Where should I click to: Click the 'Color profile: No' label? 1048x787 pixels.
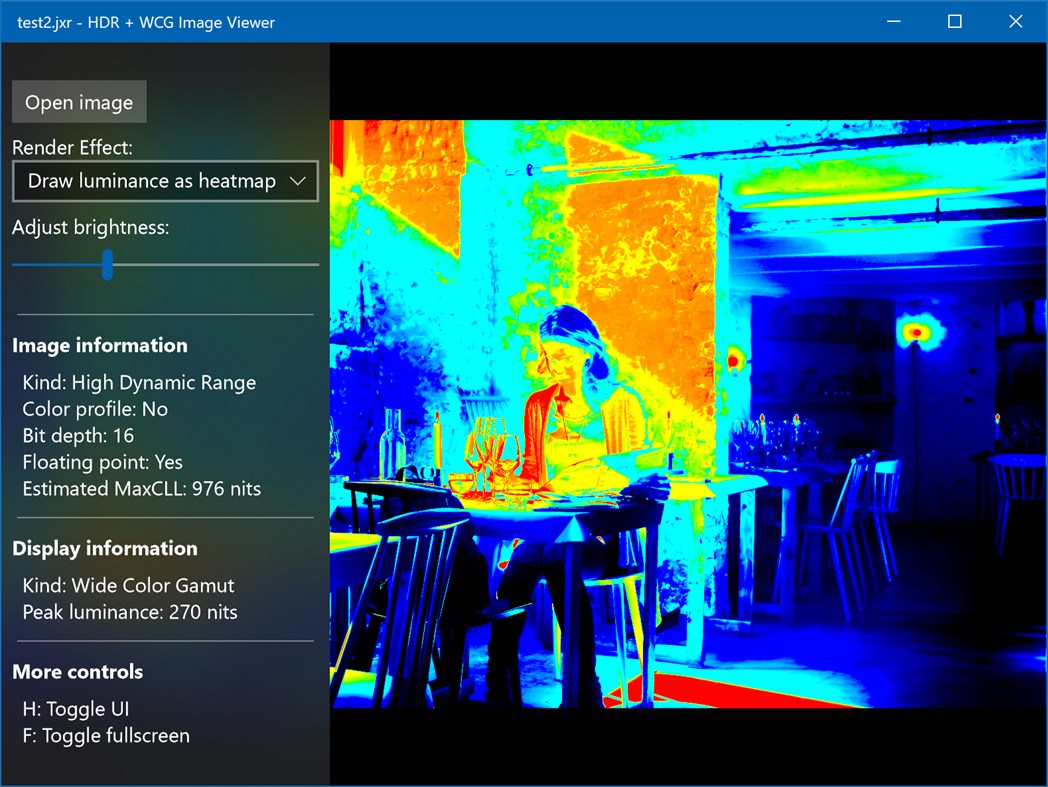(95, 409)
